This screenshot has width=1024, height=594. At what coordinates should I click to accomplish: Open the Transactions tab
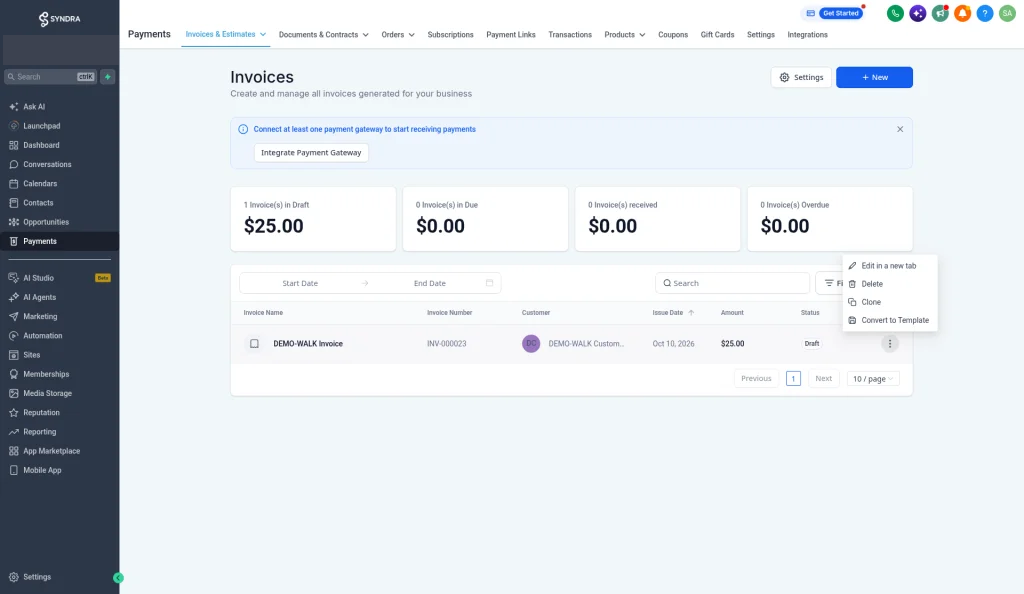[569, 35]
